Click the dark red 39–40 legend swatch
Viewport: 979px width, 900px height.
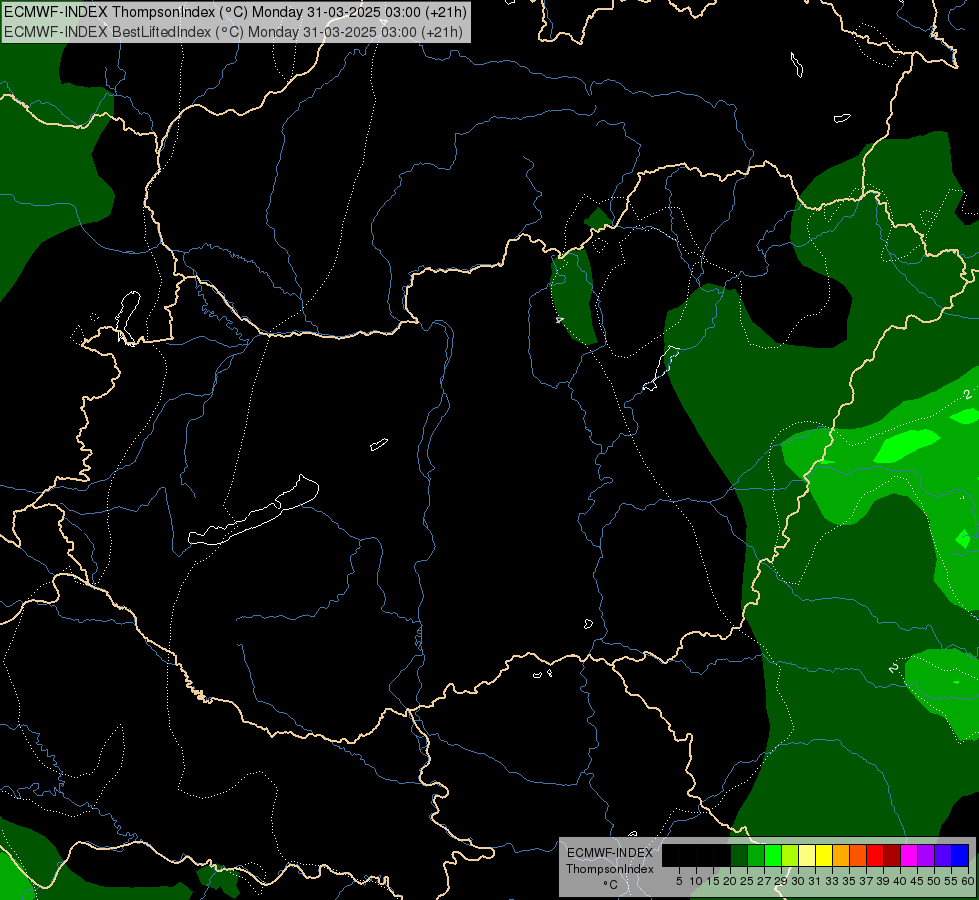892,855
